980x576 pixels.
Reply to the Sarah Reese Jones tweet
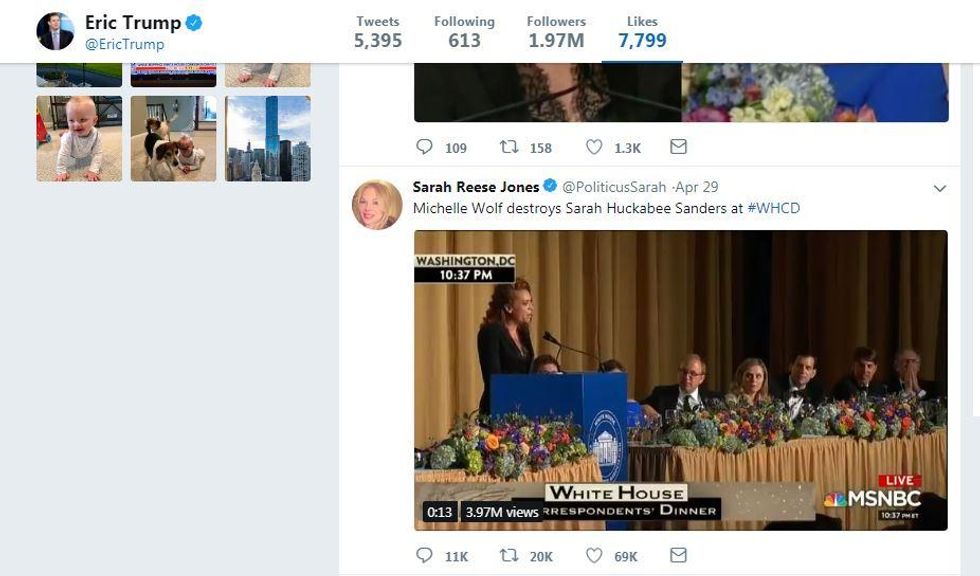(x=424, y=556)
